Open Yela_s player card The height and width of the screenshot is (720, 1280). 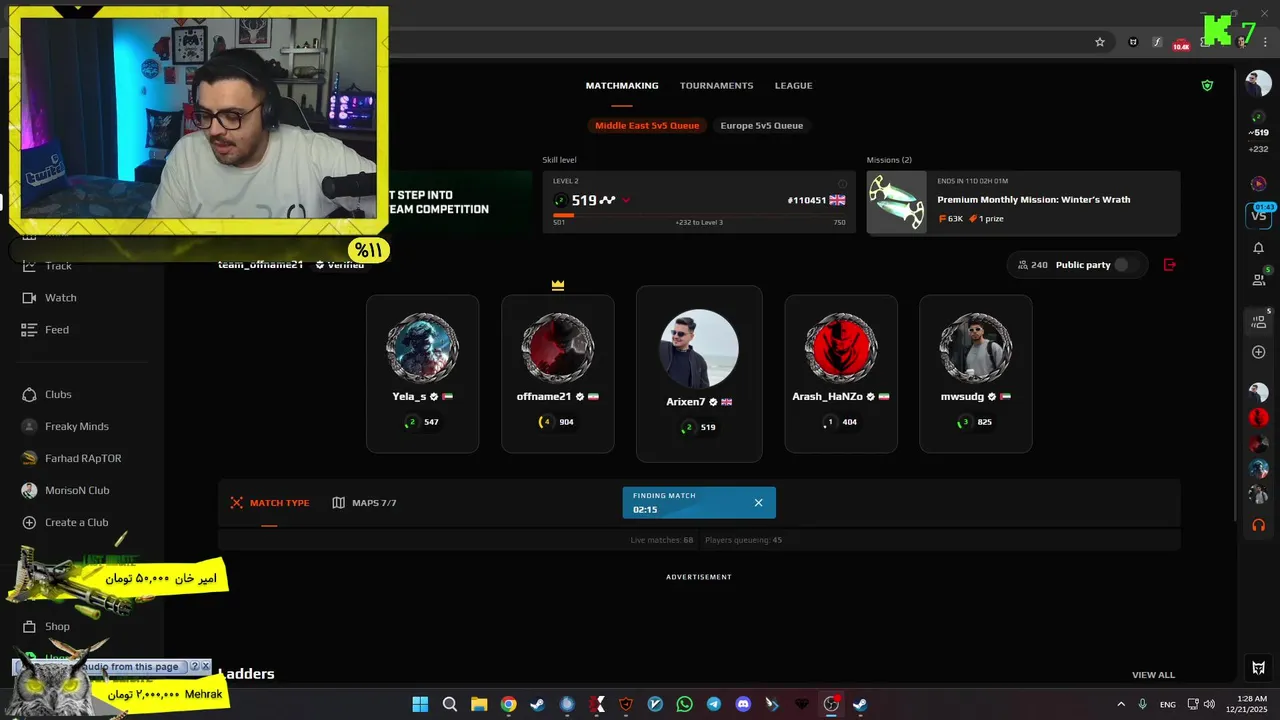(x=423, y=374)
